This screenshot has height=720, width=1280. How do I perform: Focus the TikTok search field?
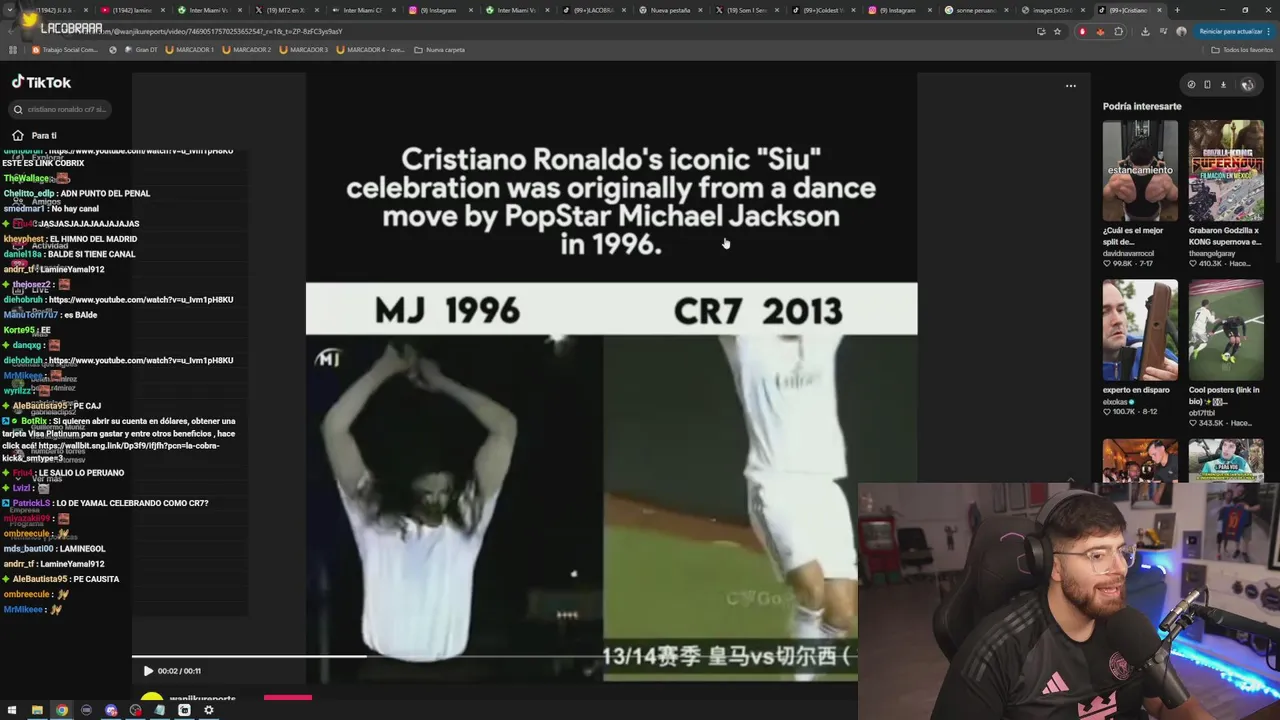(60, 109)
